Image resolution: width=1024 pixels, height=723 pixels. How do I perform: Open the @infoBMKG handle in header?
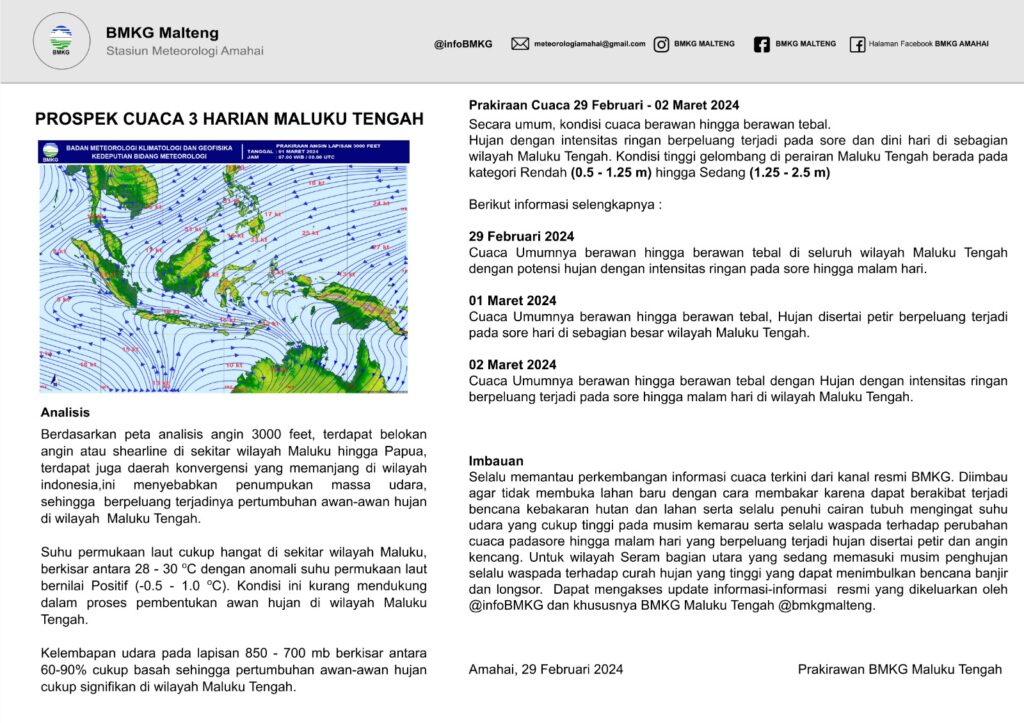[463, 44]
